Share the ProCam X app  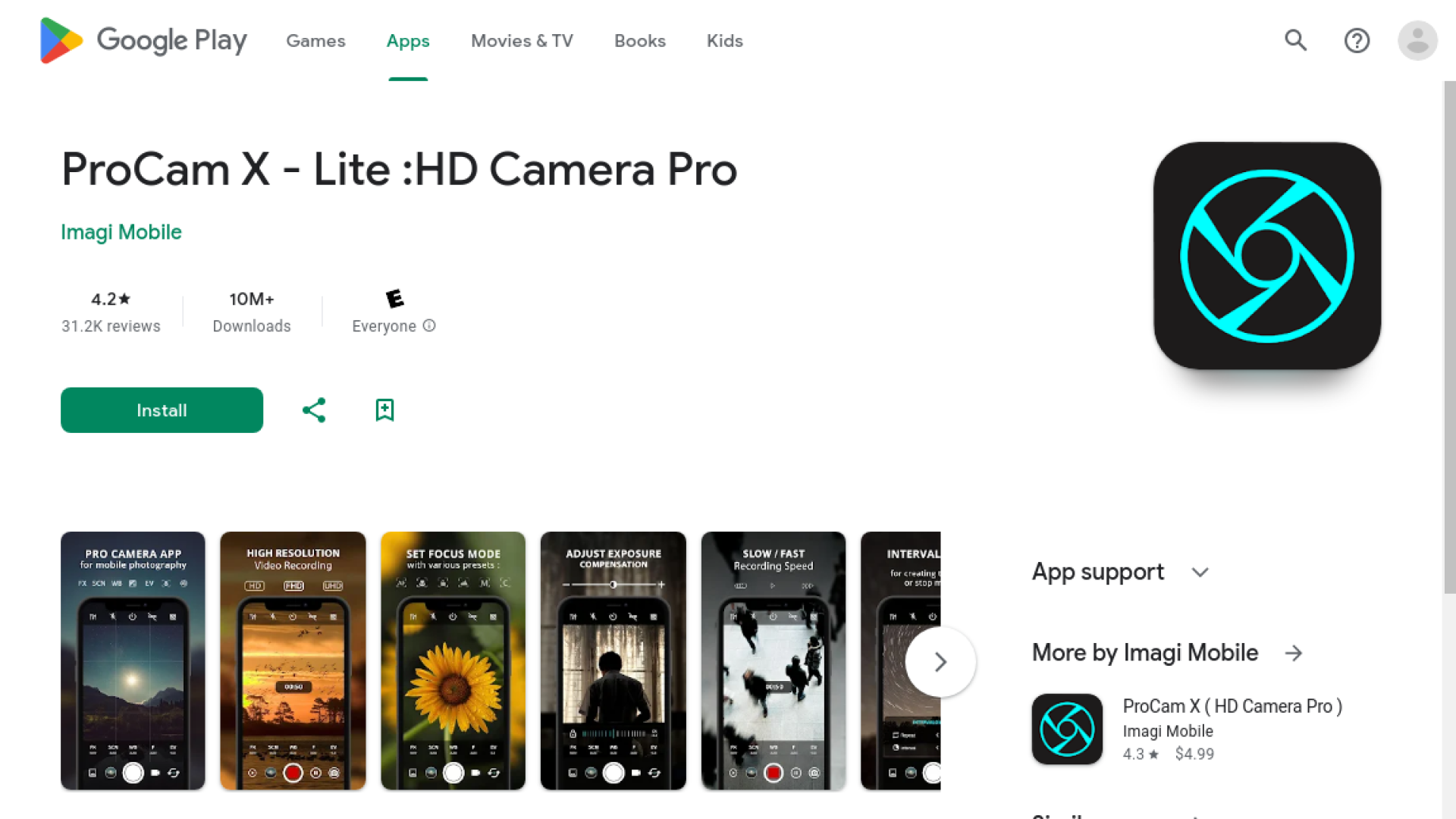pyautogui.click(x=314, y=410)
